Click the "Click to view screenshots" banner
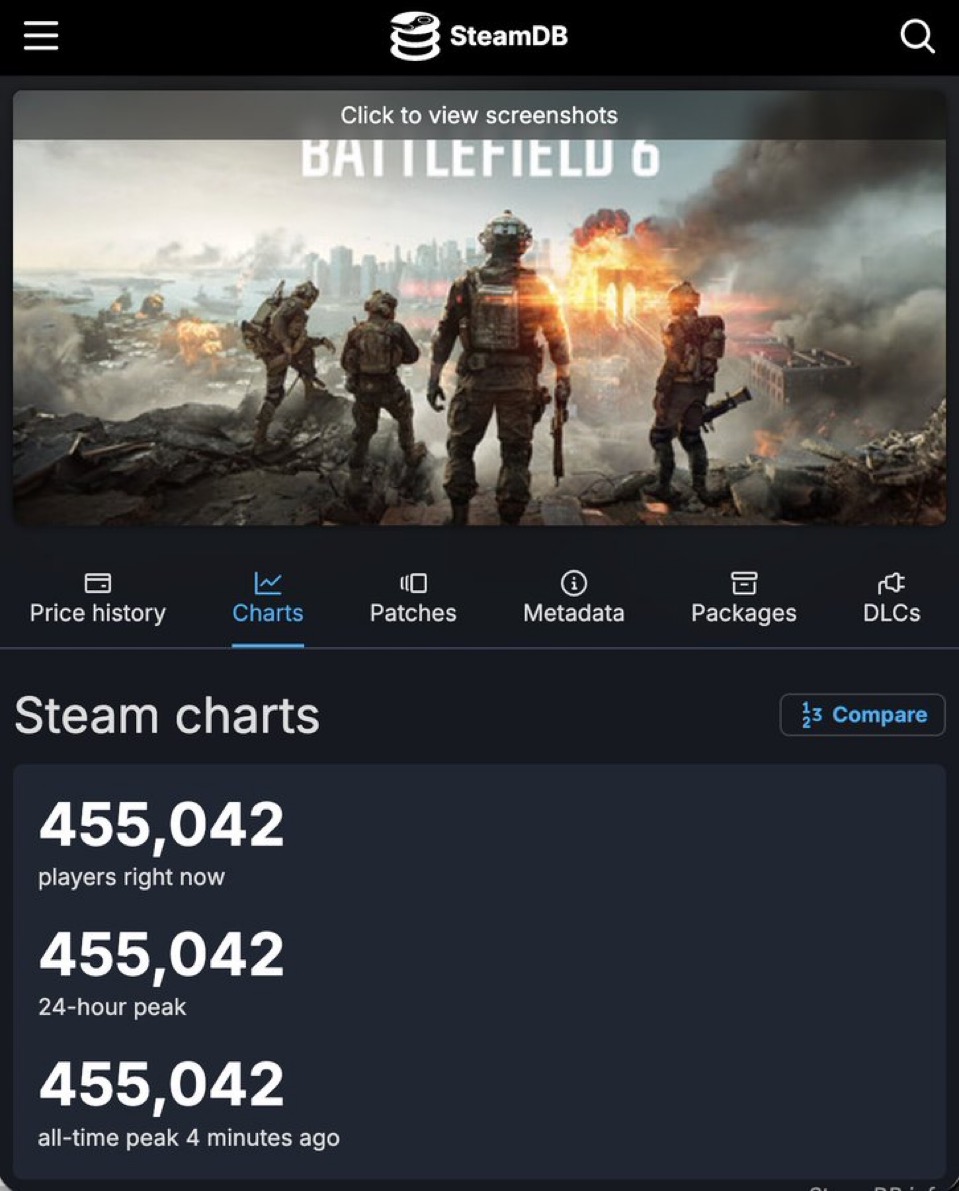The image size is (959, 1191). click(x=479, y=115)
